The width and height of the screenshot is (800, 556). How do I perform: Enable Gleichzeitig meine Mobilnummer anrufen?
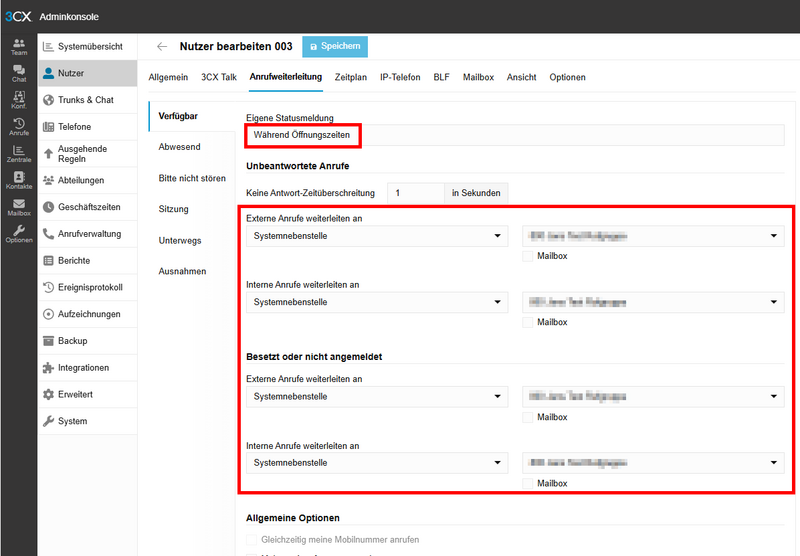(251, 540)
